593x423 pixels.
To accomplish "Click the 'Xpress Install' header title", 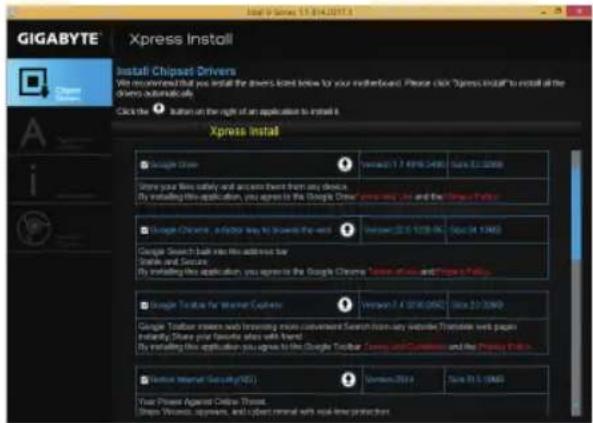I will tap(181, 39).
